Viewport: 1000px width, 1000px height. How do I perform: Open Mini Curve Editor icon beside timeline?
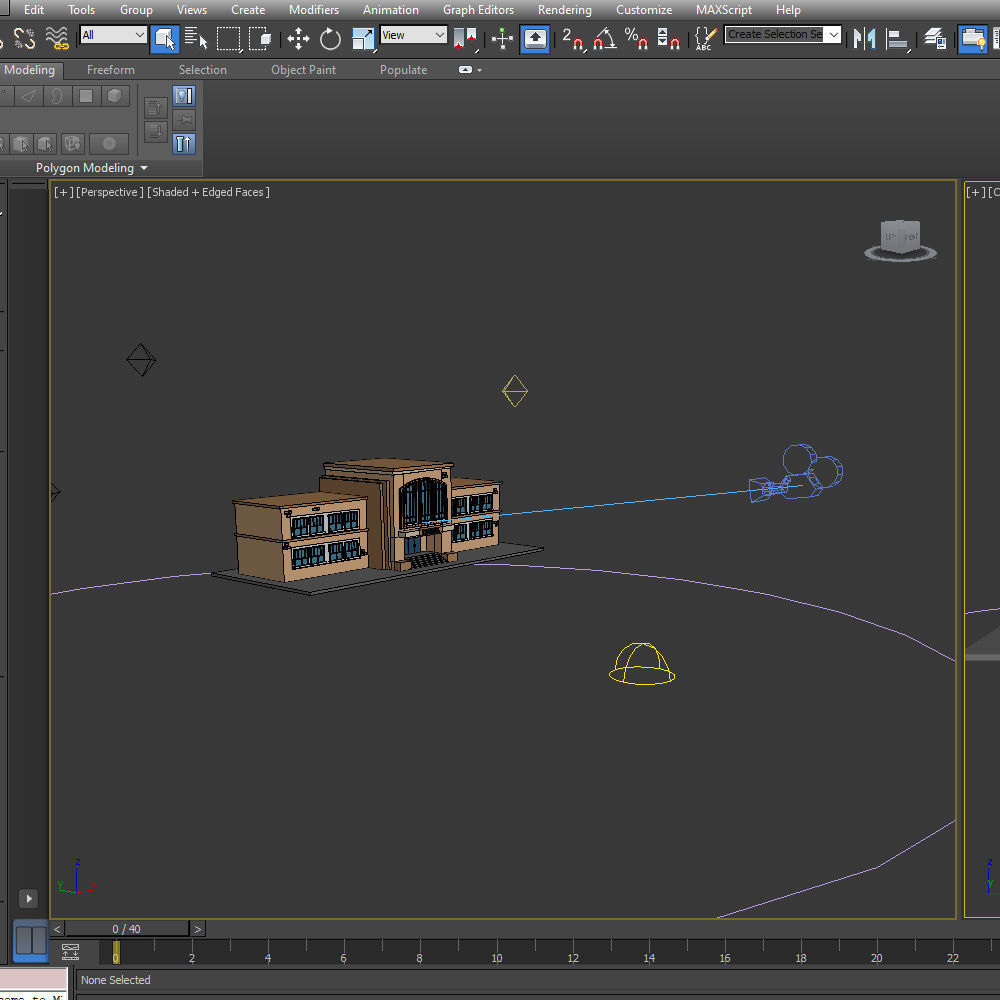point(70,952)
